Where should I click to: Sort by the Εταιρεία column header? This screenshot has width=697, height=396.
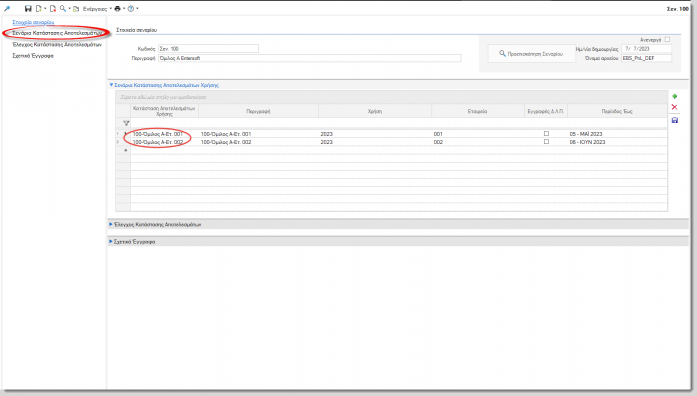tap(477, 111)
